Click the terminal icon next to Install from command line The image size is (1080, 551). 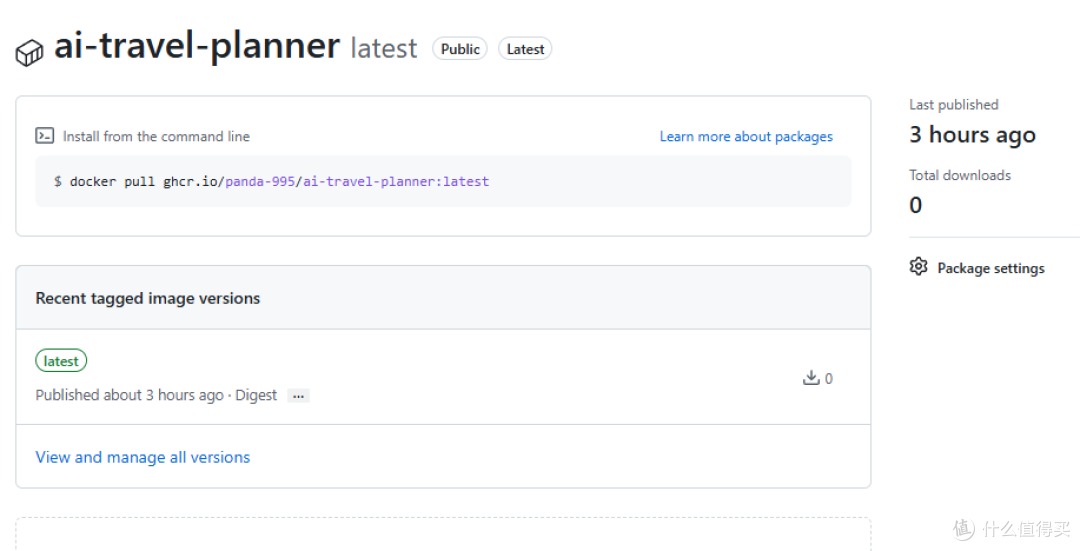(45, 136)
